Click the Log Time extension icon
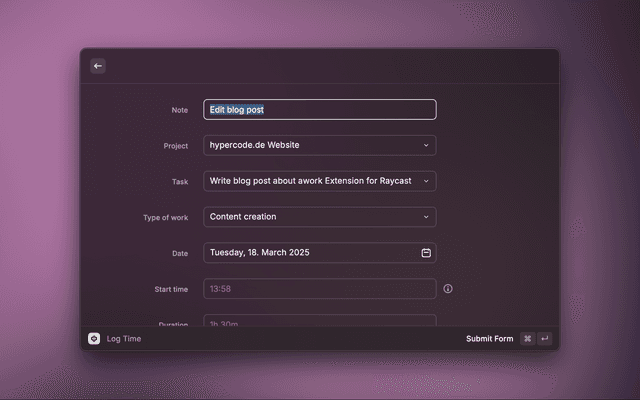Viewport: 640px width, 400px height. [x=94, y=339]
